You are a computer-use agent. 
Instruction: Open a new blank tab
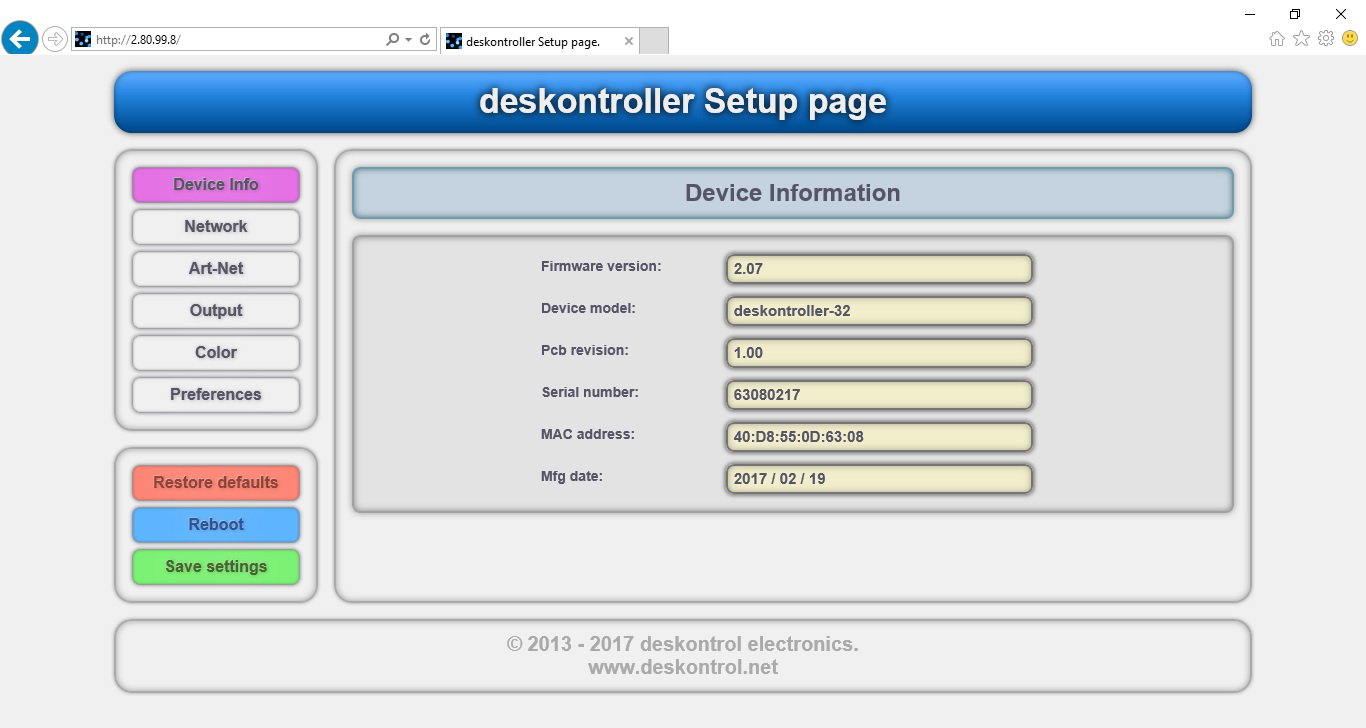pyautogui.click(x=653, y=41)
